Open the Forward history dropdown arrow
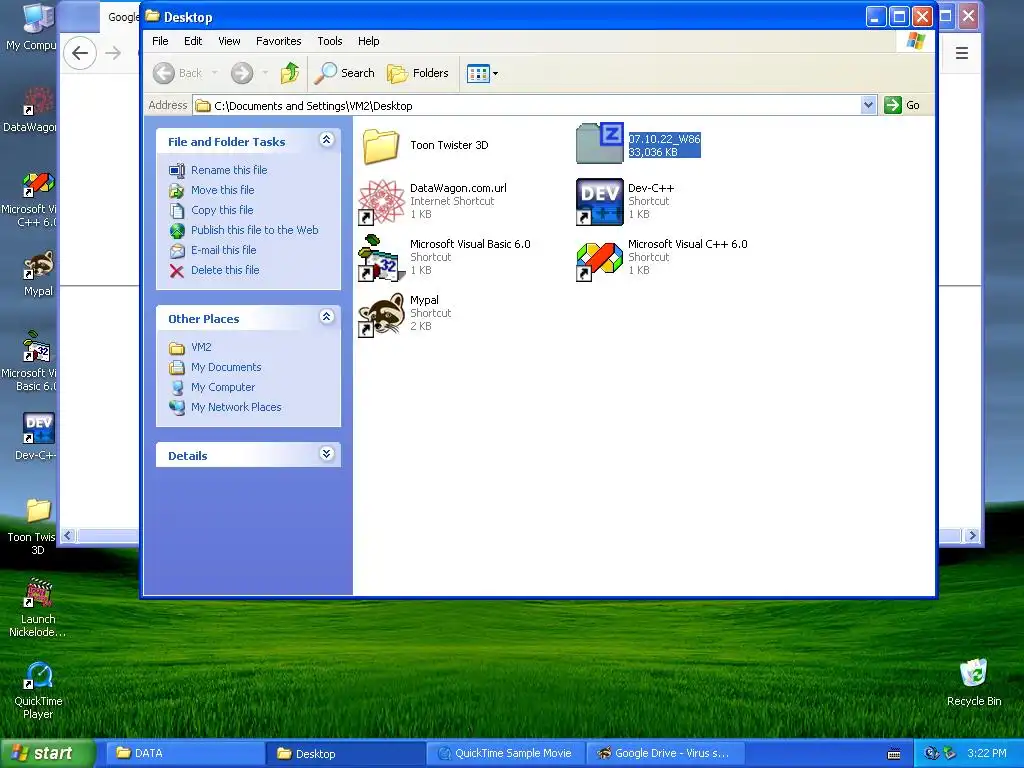The width and height of the screenshot is (1024, 768). 265,73
